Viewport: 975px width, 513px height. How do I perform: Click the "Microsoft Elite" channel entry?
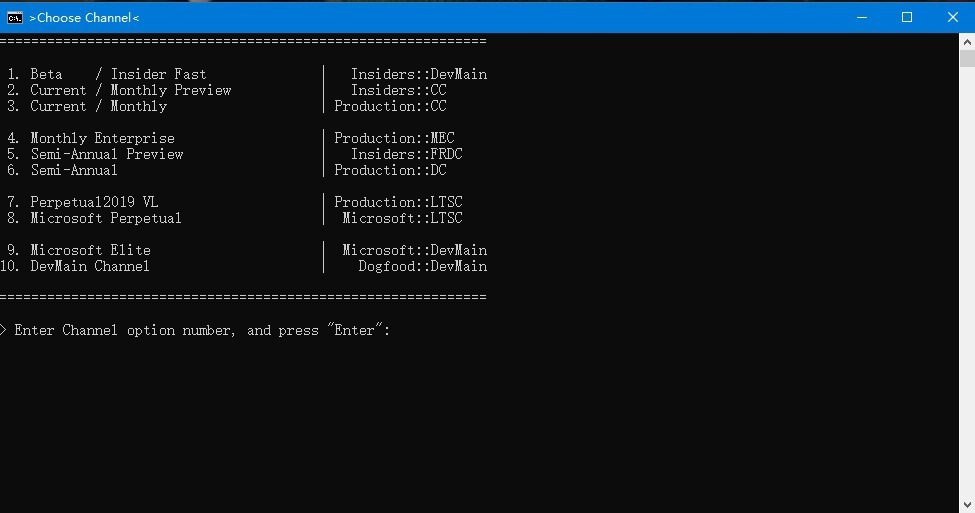[x=90, y=250]
